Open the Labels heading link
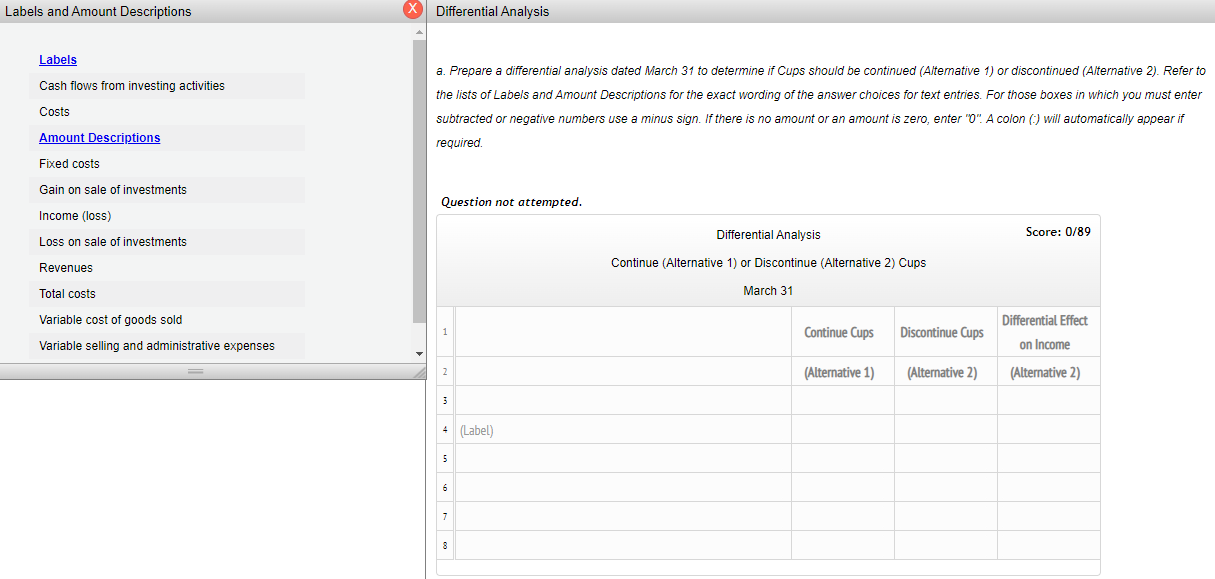Viewport: 1215px width, 579px height. pos(58,60)
